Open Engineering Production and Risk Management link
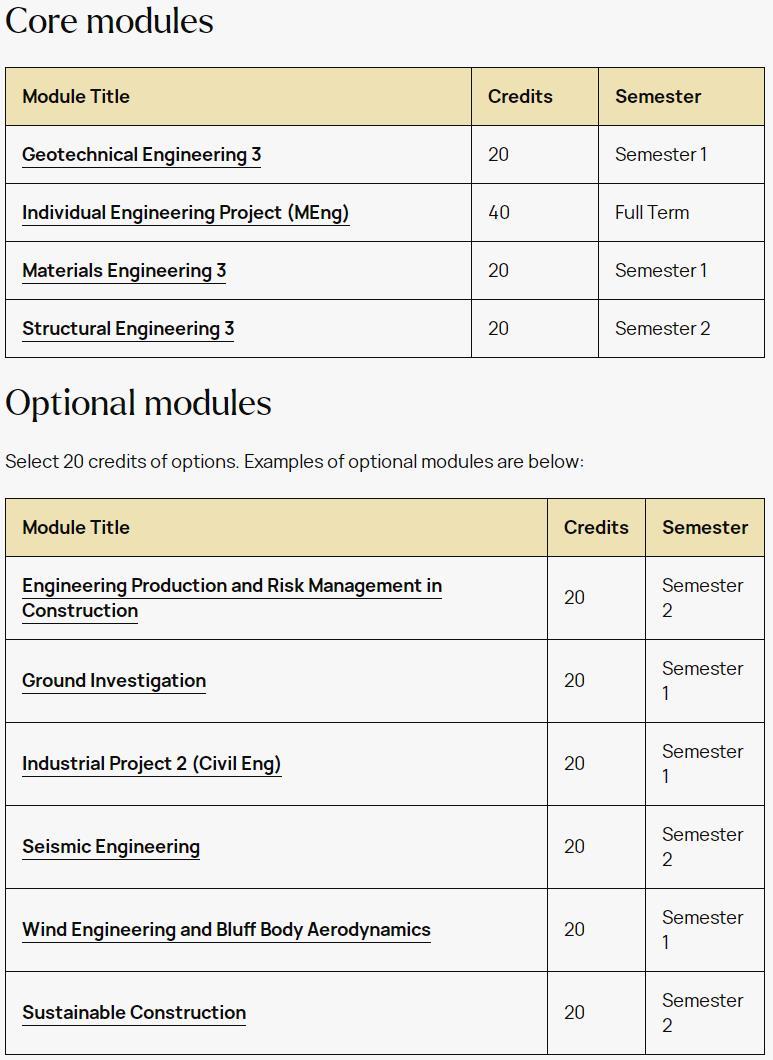 [x=232, y=598]
